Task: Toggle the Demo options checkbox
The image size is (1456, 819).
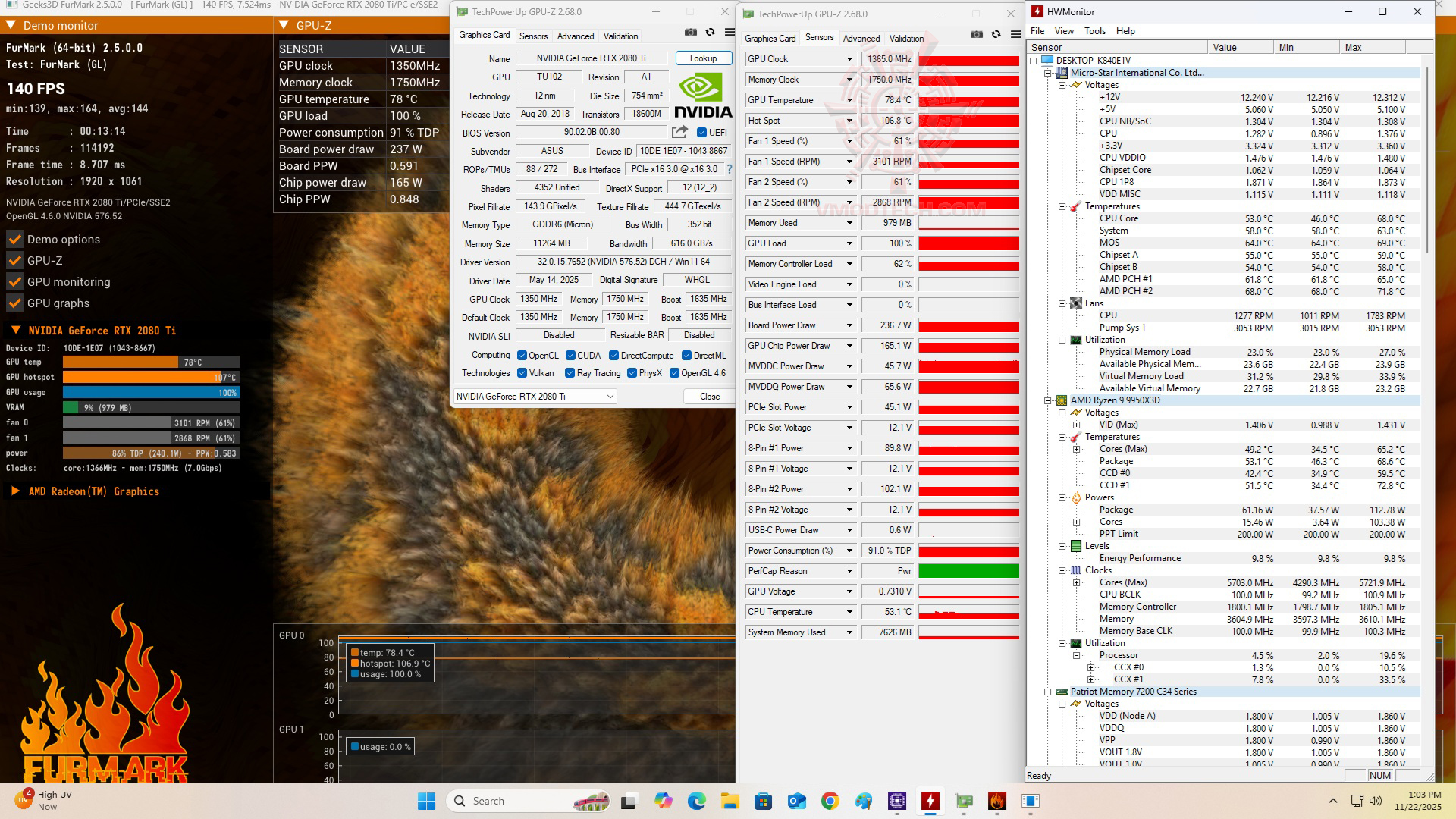Action: pos(15,240)
